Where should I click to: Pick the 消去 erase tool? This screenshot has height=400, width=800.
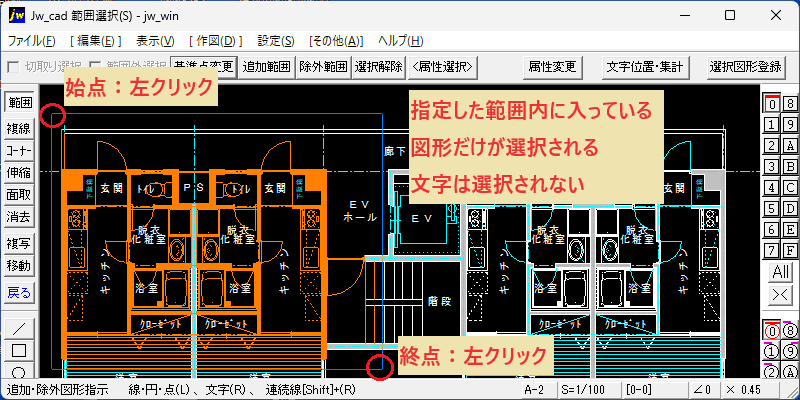tap(19, 218)
